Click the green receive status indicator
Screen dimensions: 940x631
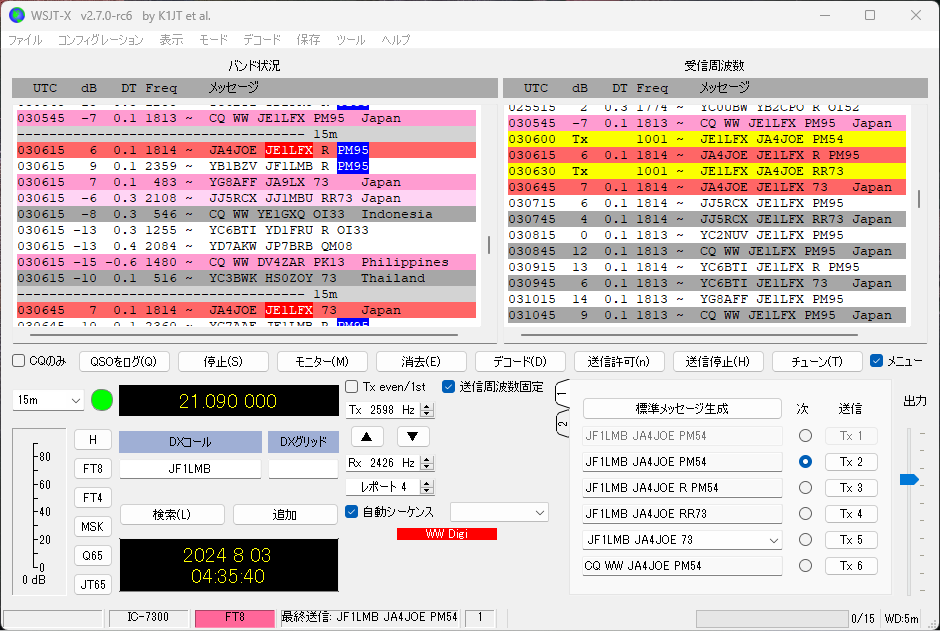click(x=102, y=400)
